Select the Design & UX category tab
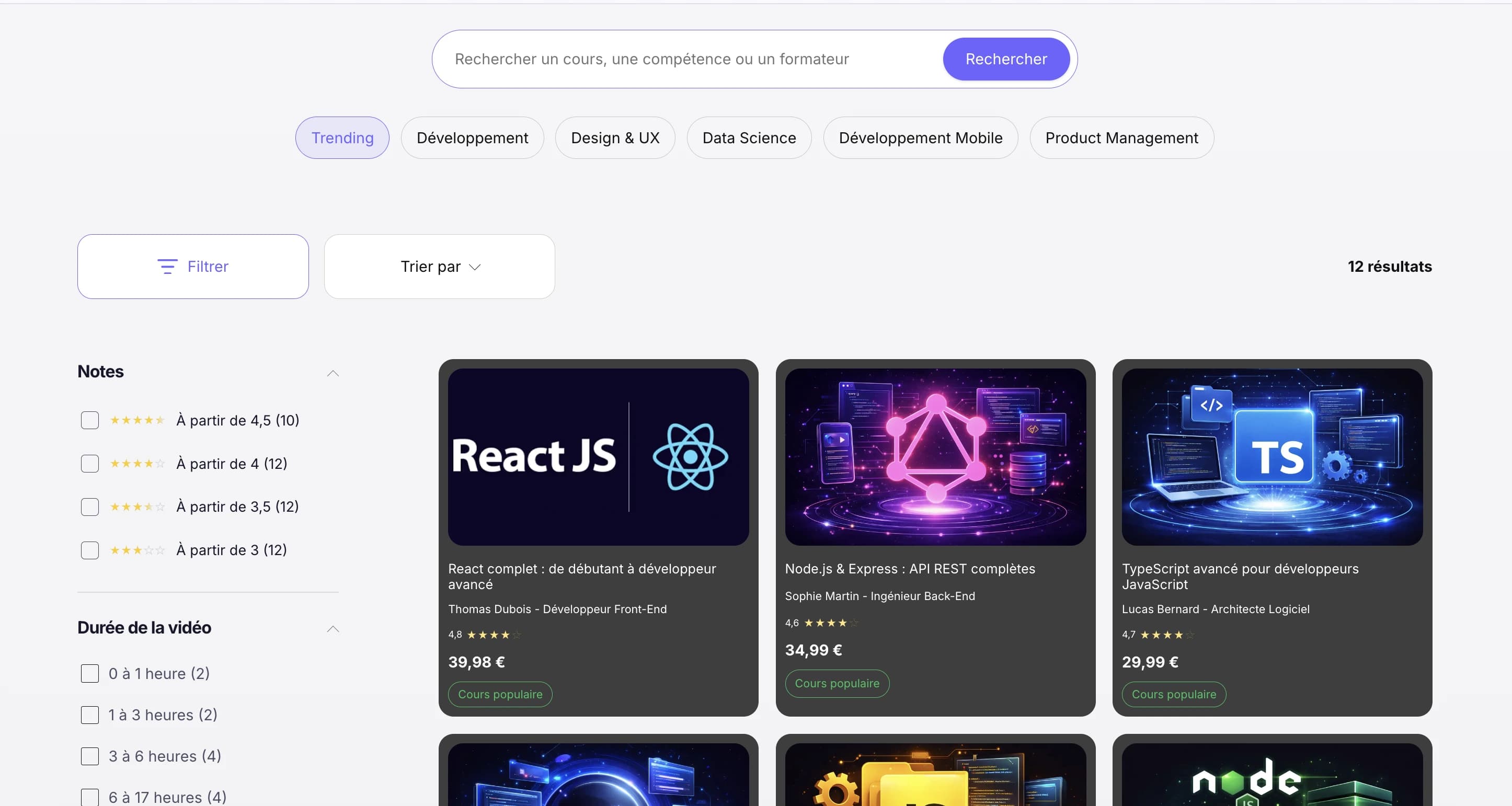 614,138
